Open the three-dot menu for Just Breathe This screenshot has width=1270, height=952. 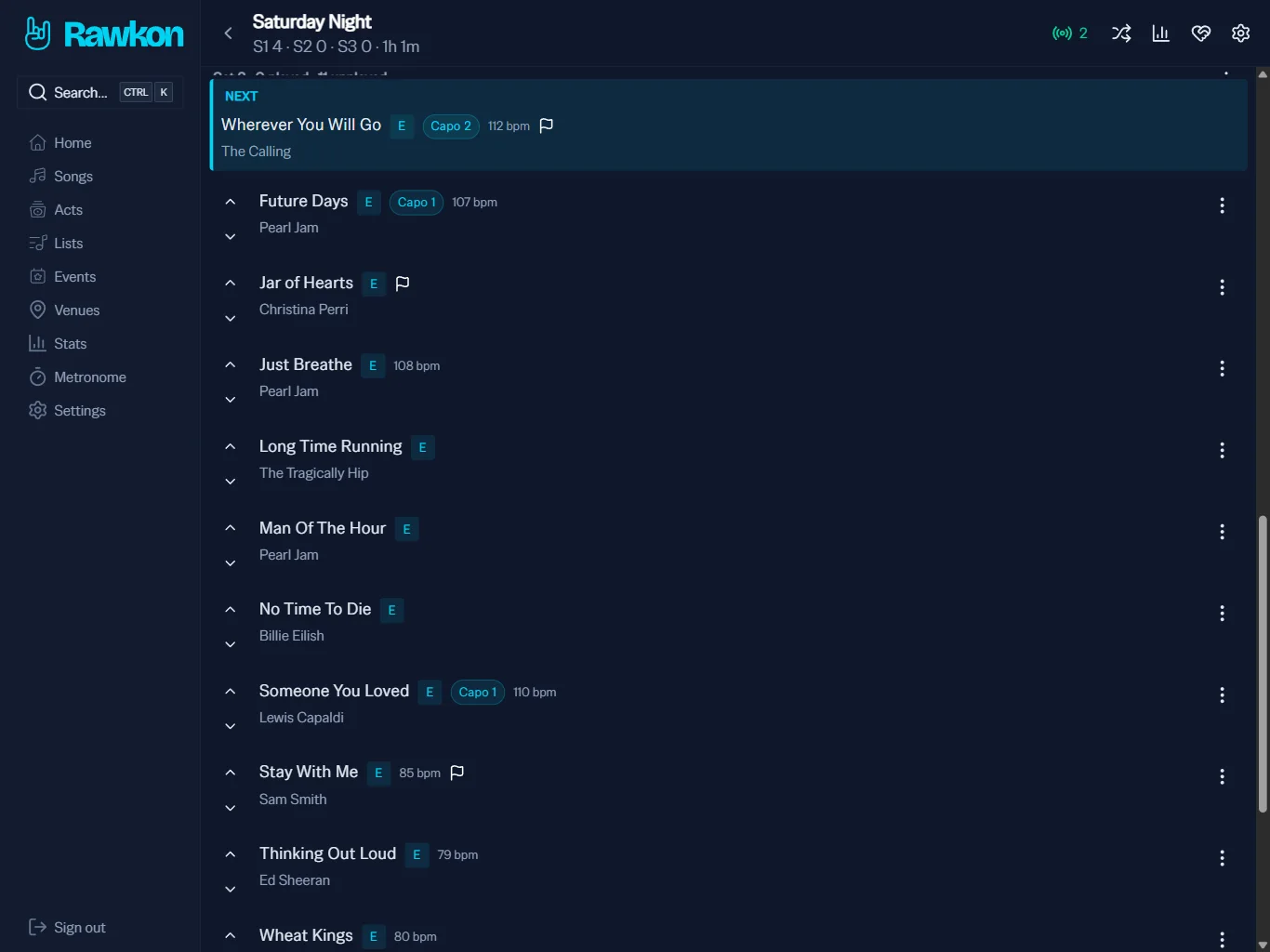pos(1222,368)
